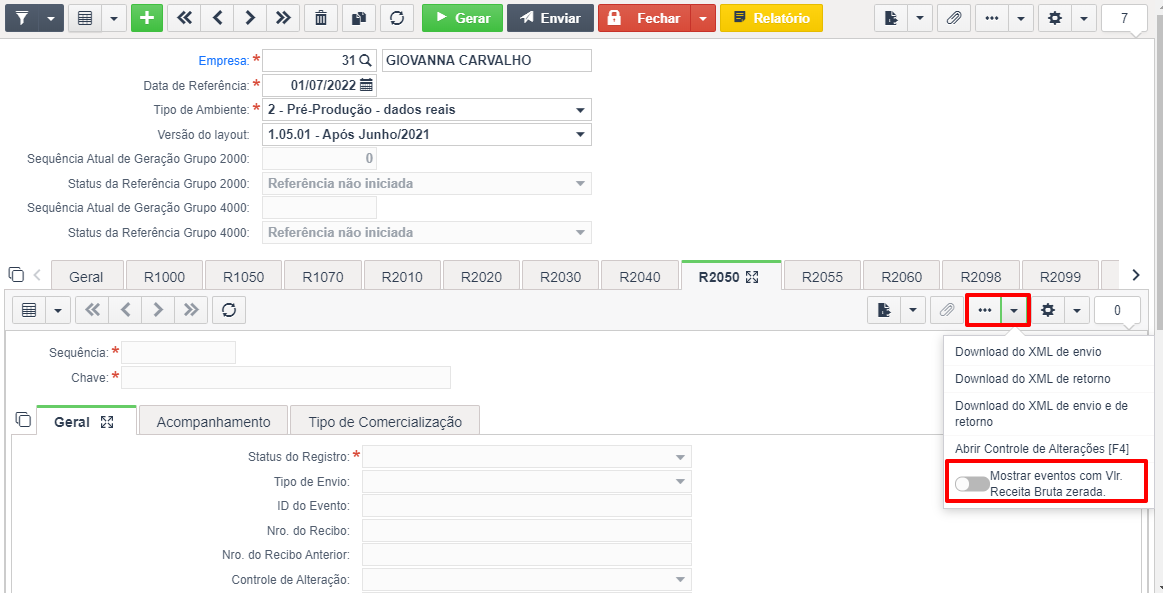Switch to the R1070 tab
The width and height of the screenshot is (1163, 593).
coord(323,277)
